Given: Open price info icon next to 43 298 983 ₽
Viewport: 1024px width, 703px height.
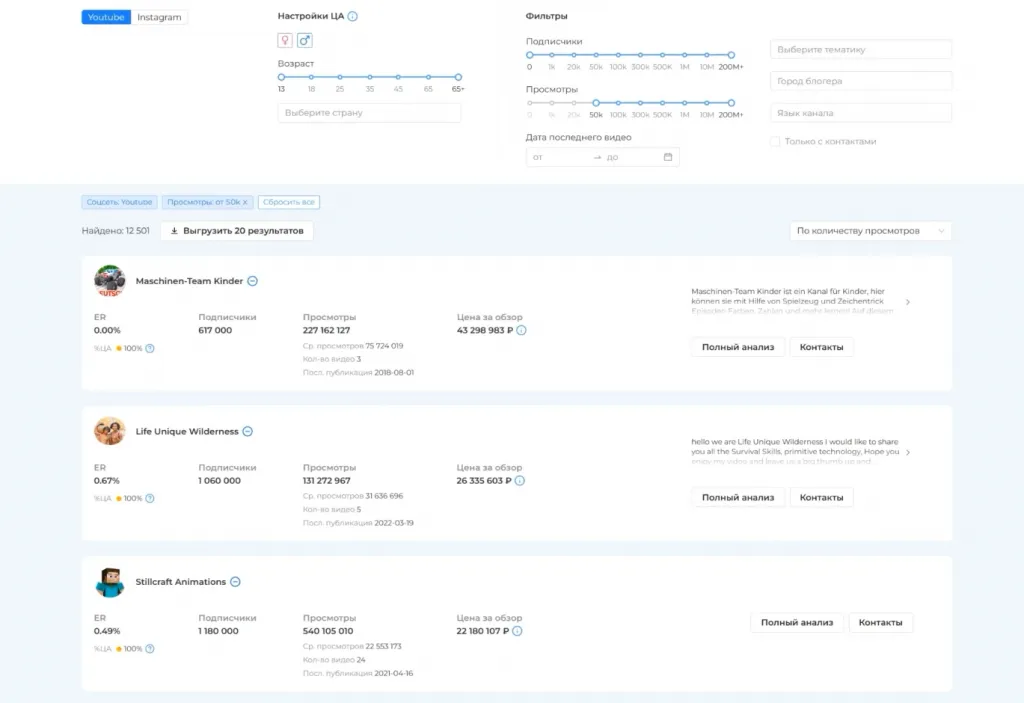Looking at the screenshot, I should click(x=521, y=331).
